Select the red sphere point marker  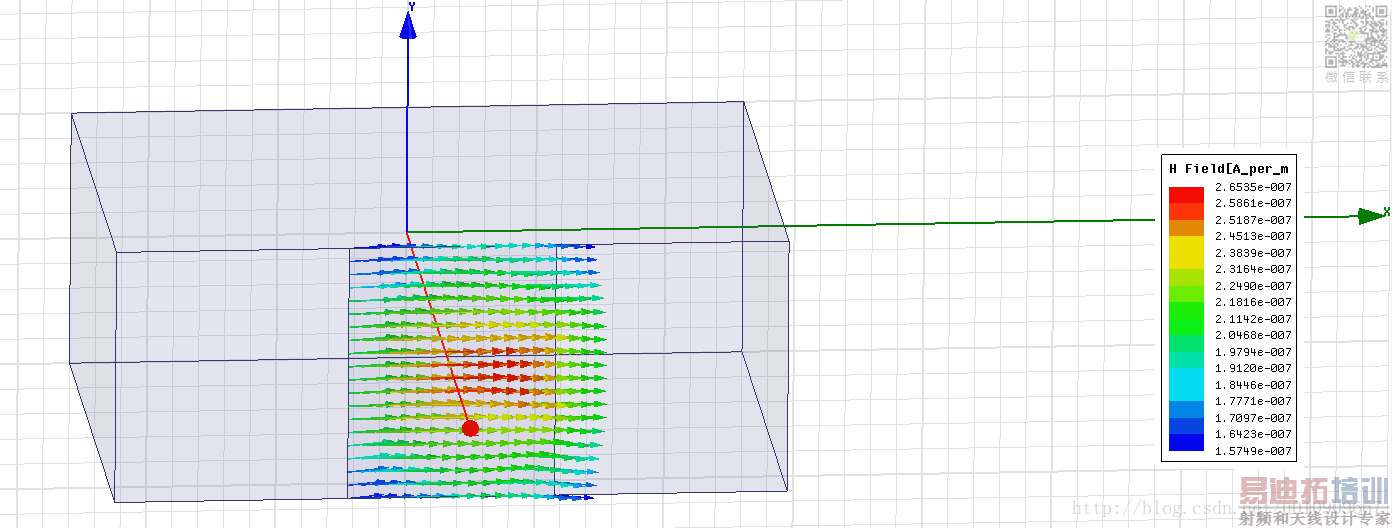click(x=470, y=428)
